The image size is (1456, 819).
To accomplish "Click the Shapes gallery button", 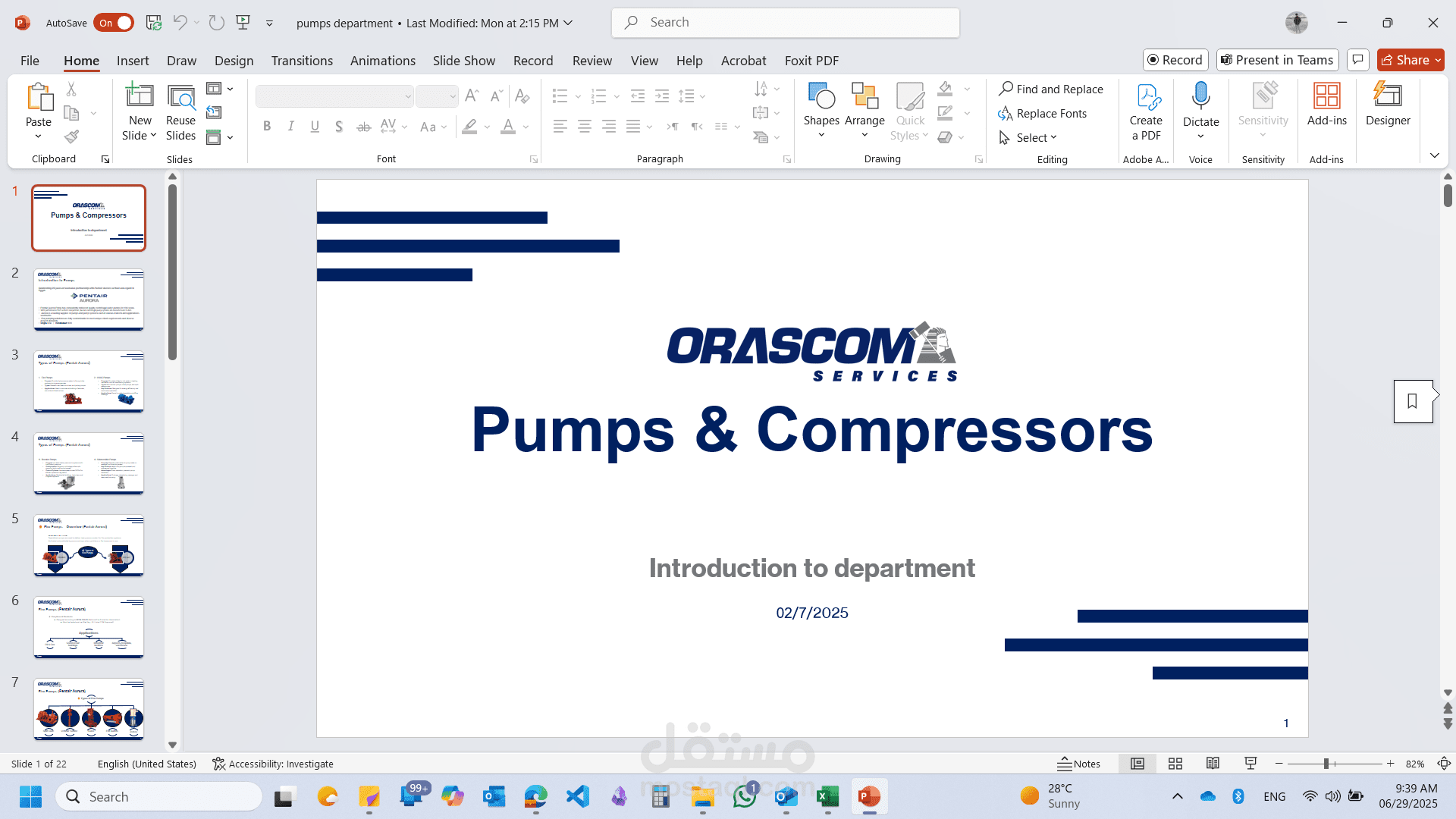I will (x=821, y=111).
